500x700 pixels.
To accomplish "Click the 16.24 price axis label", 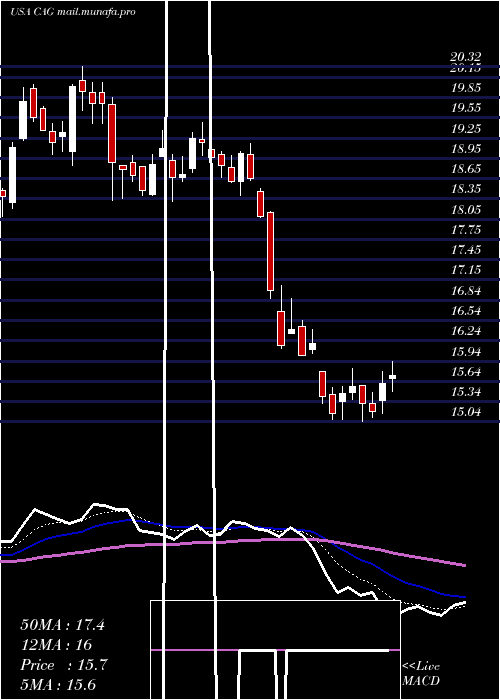I will click(466, 331).
